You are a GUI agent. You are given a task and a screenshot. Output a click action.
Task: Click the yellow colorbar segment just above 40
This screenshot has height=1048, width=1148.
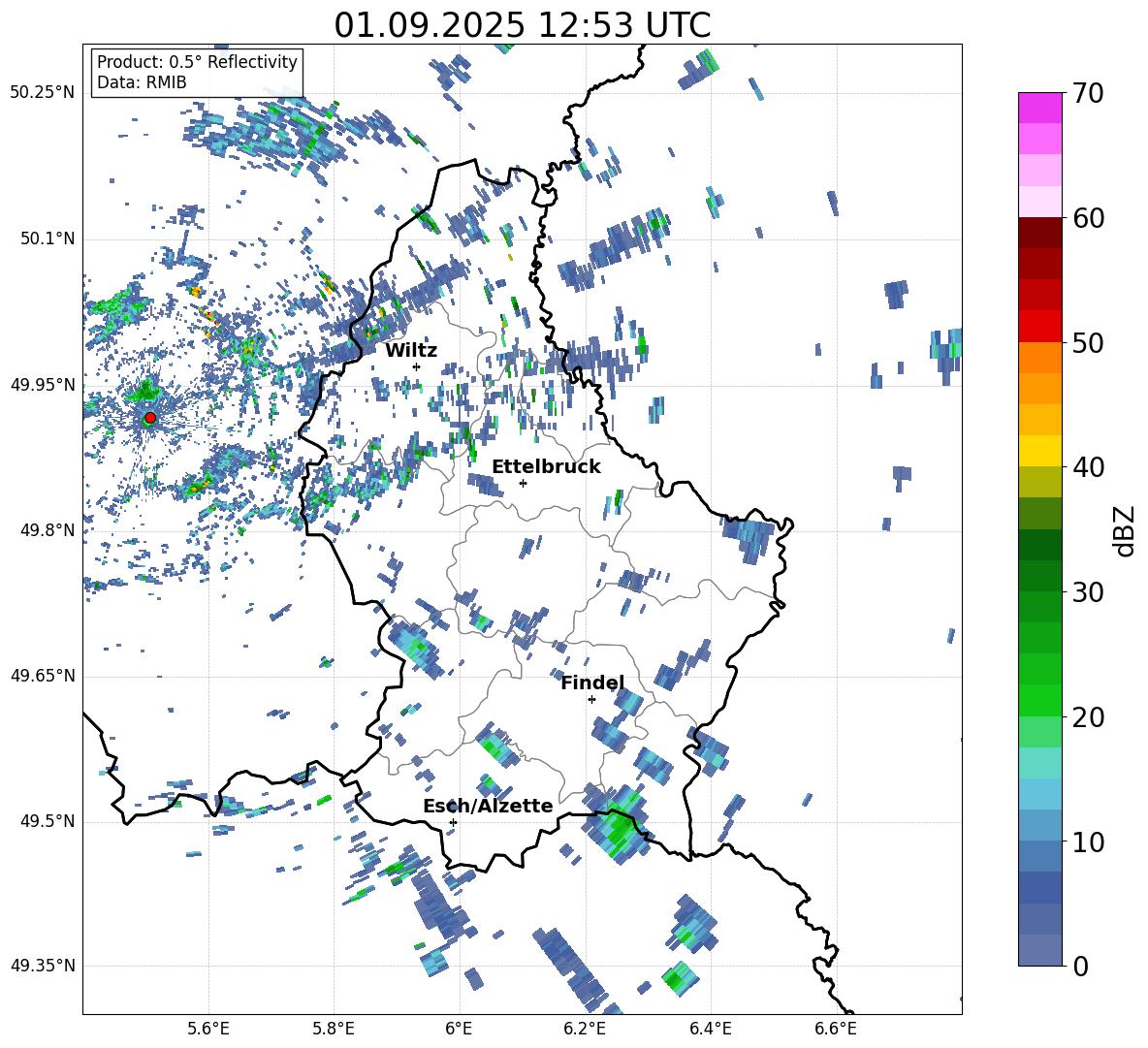click(x=1039, y=451)
